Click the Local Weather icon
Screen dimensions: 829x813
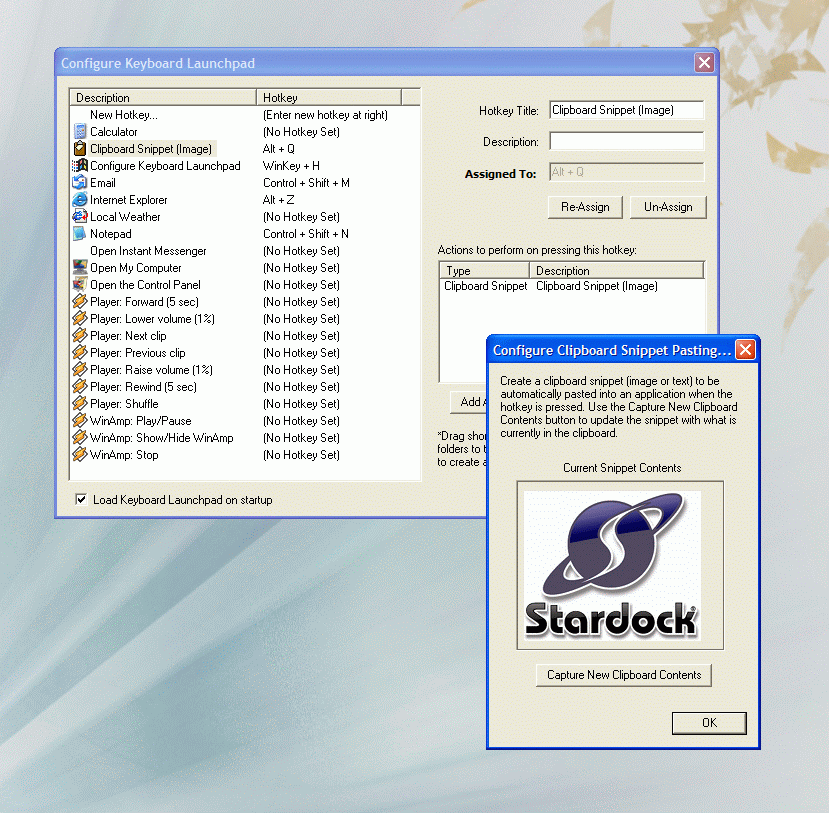[80, 217]
